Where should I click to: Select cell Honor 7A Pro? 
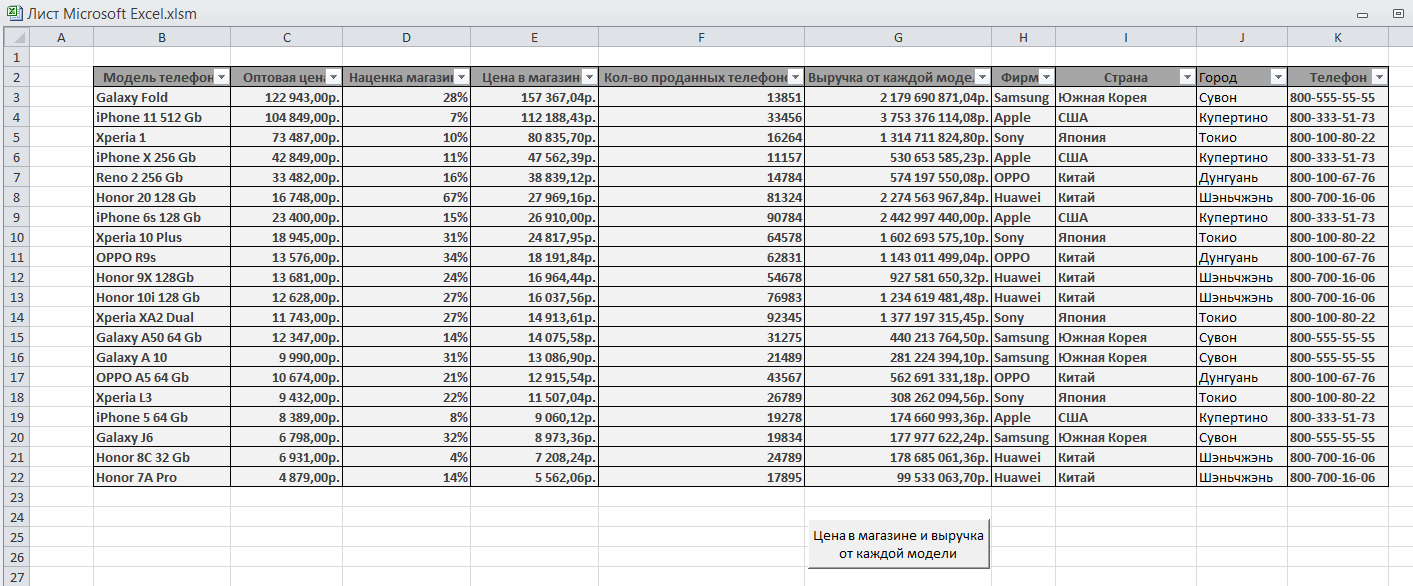coord(162,477)
